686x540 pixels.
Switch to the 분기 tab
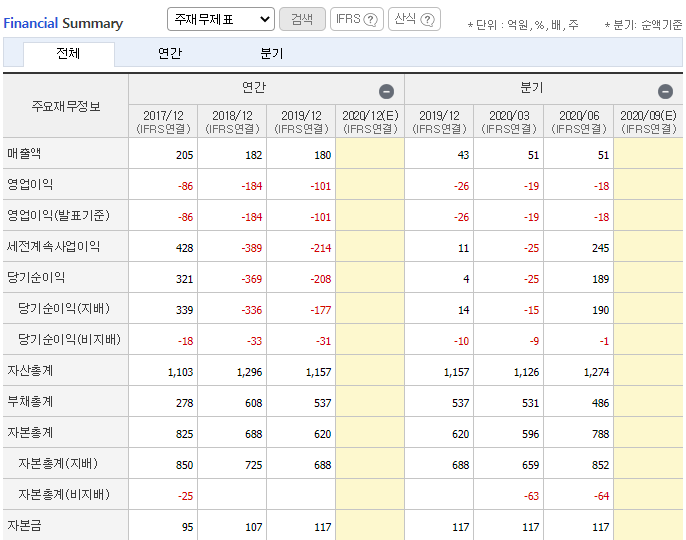(x=272, y=53)
